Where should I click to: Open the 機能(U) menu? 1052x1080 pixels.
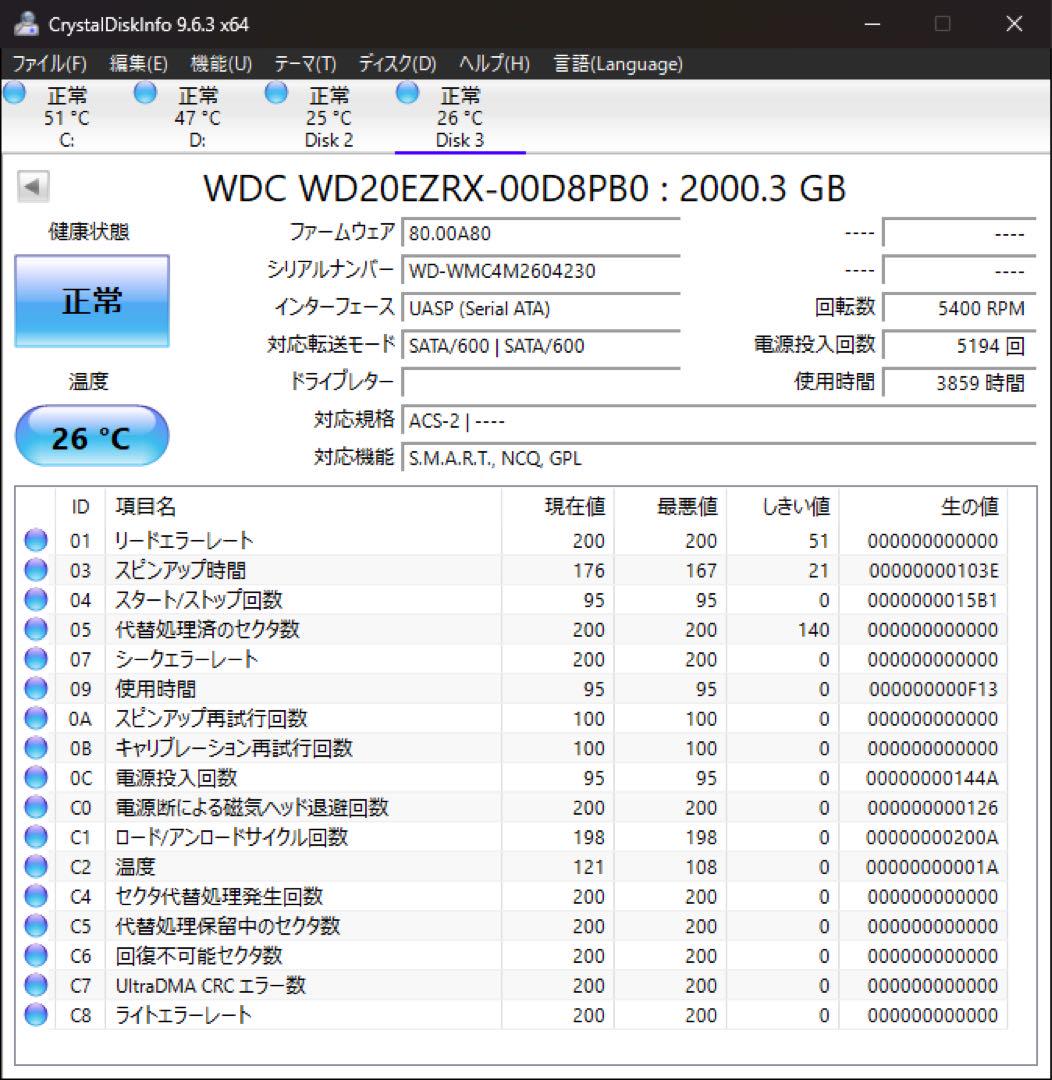(221, 64)
